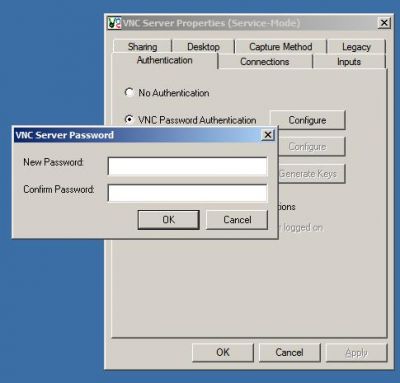Select the Authentication tab
The width and height of the screenshot is (400, 383).
[x=165, y=60]
